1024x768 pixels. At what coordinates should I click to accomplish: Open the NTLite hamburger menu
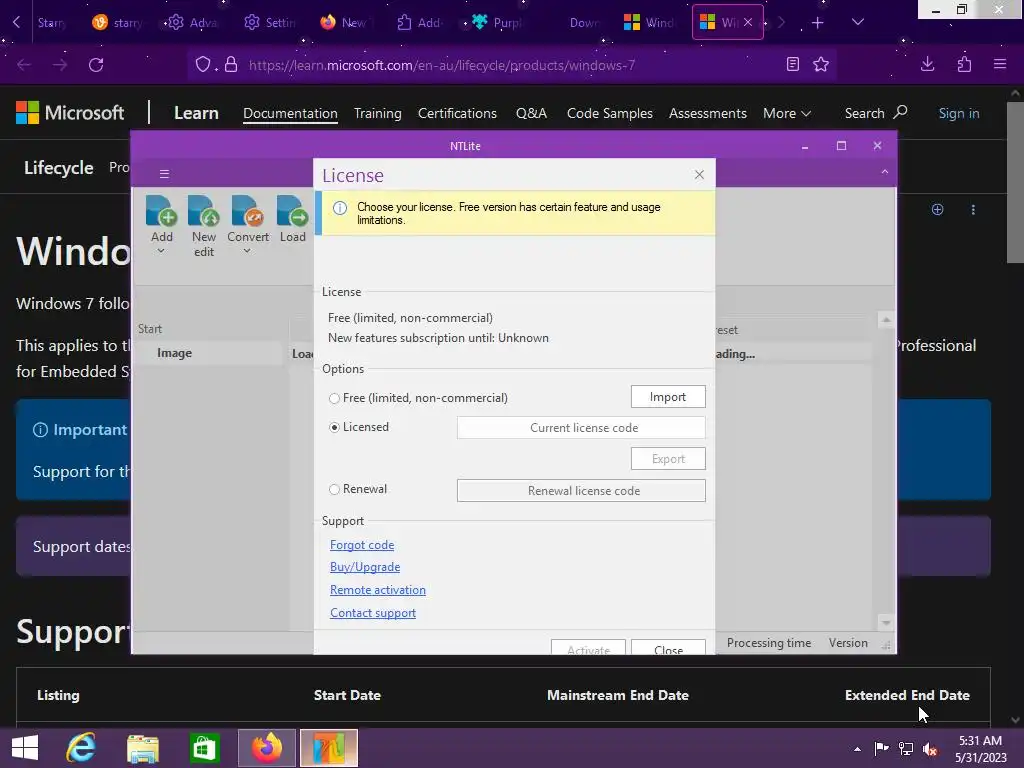tap(164, 174)
